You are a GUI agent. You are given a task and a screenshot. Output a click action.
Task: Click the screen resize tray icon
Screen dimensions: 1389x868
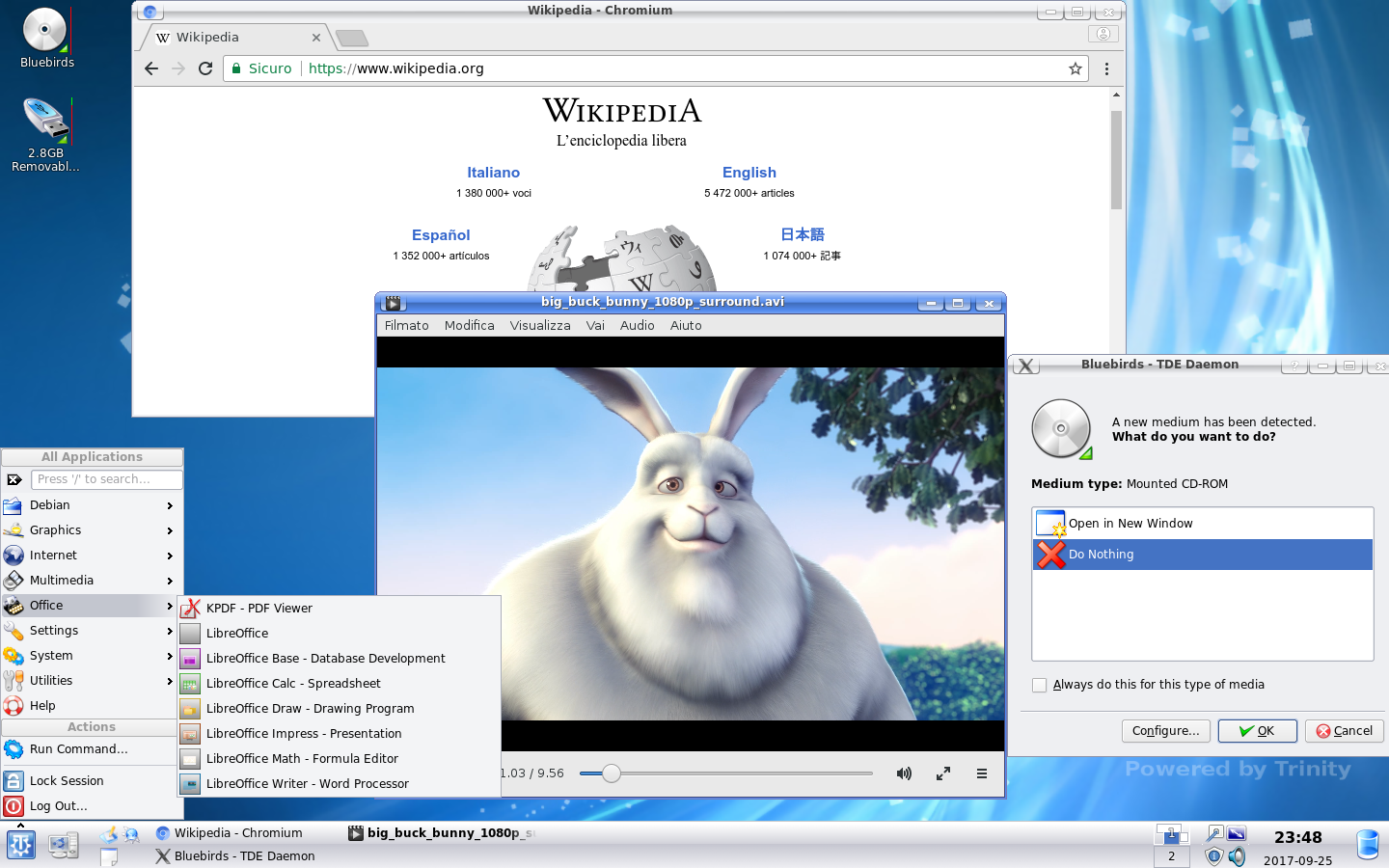pyautogui.click(x=1237, y=833)
